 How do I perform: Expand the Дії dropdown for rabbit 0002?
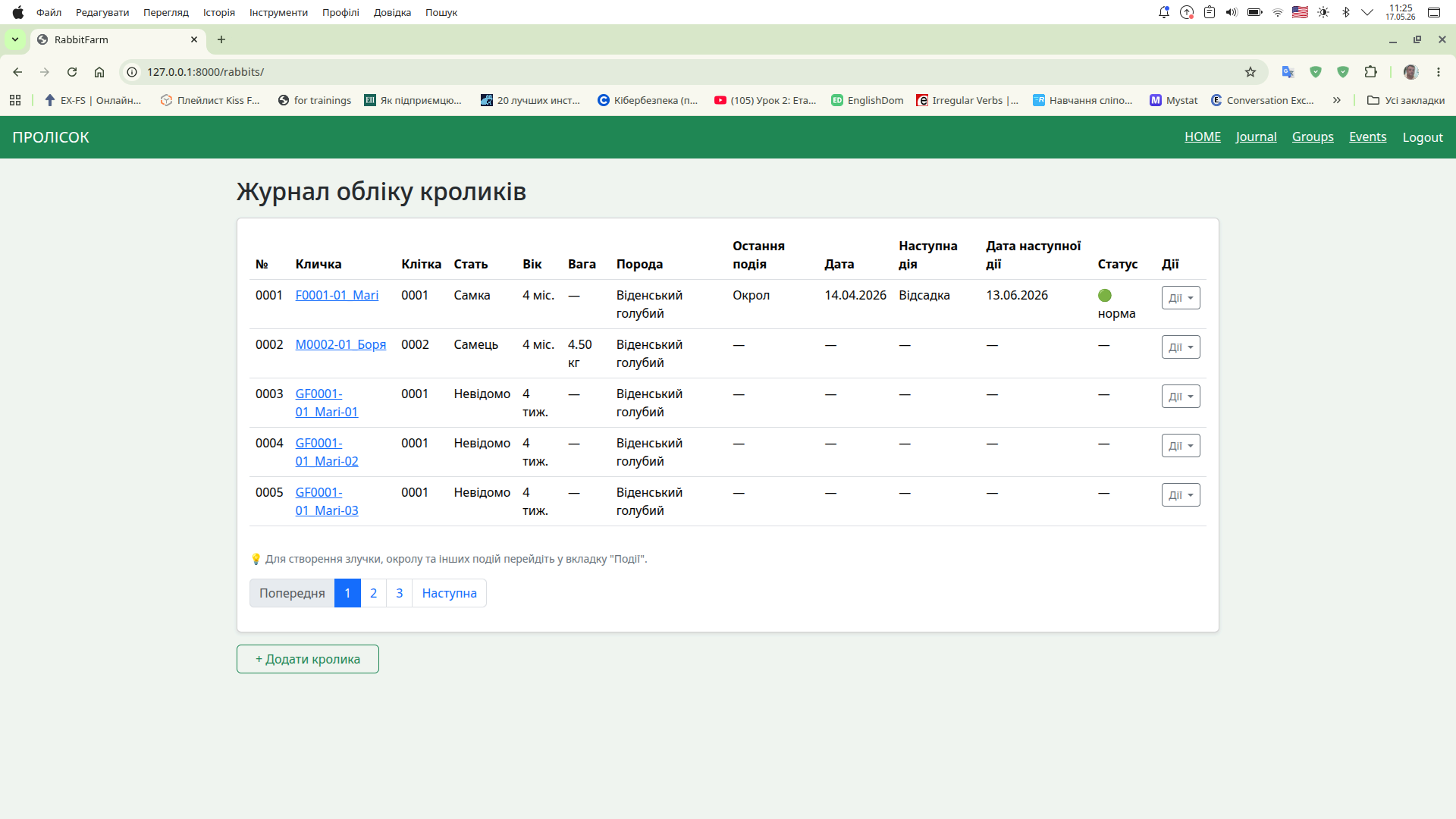pyautogui.click(x=1181, y=347)
